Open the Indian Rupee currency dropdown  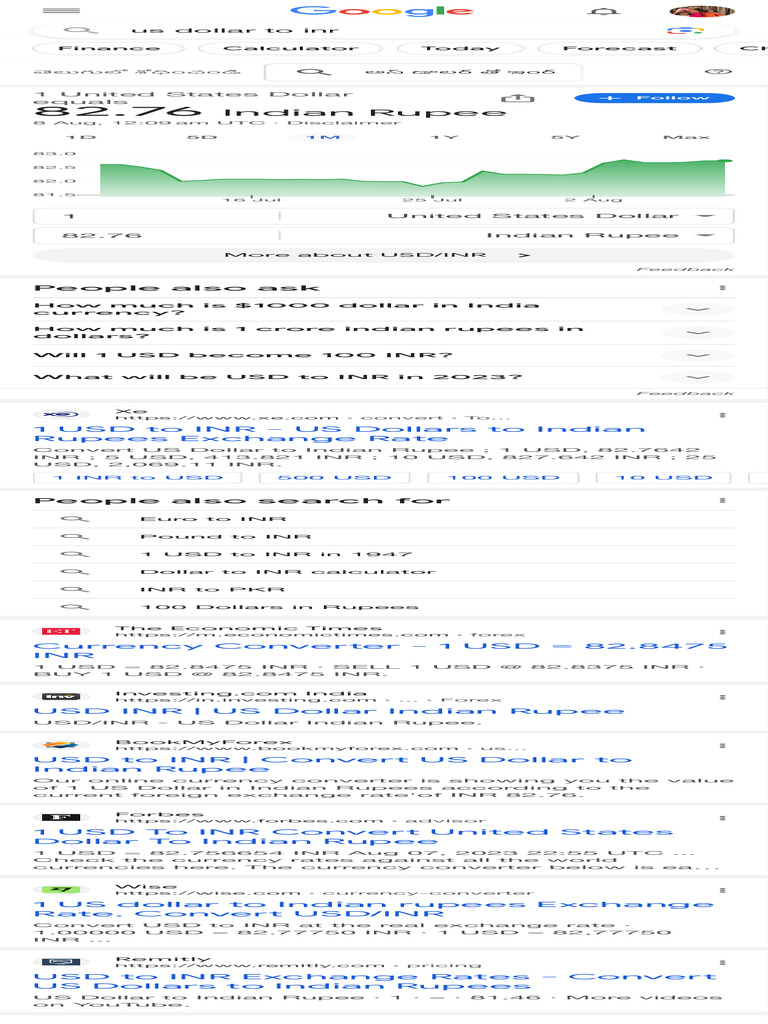(507, 236)
